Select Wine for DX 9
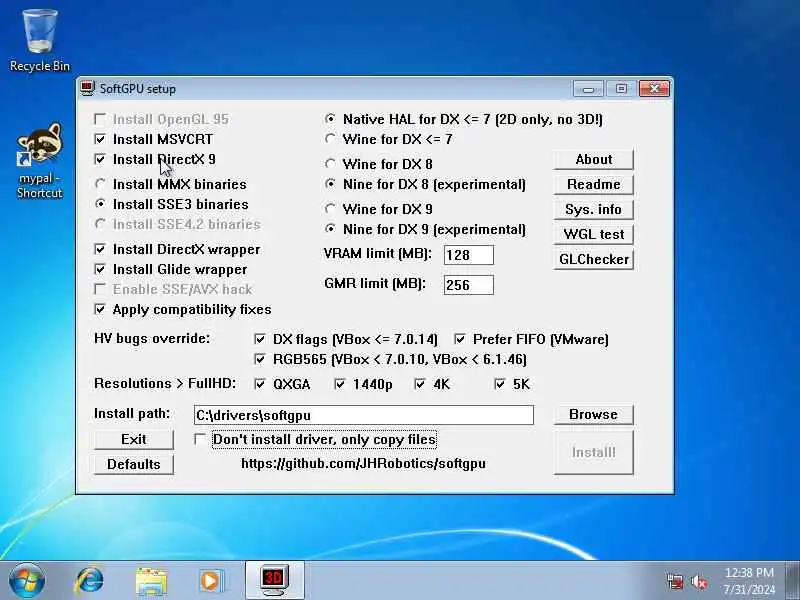Viewport: 800px width, 600px height. point(331,209)
